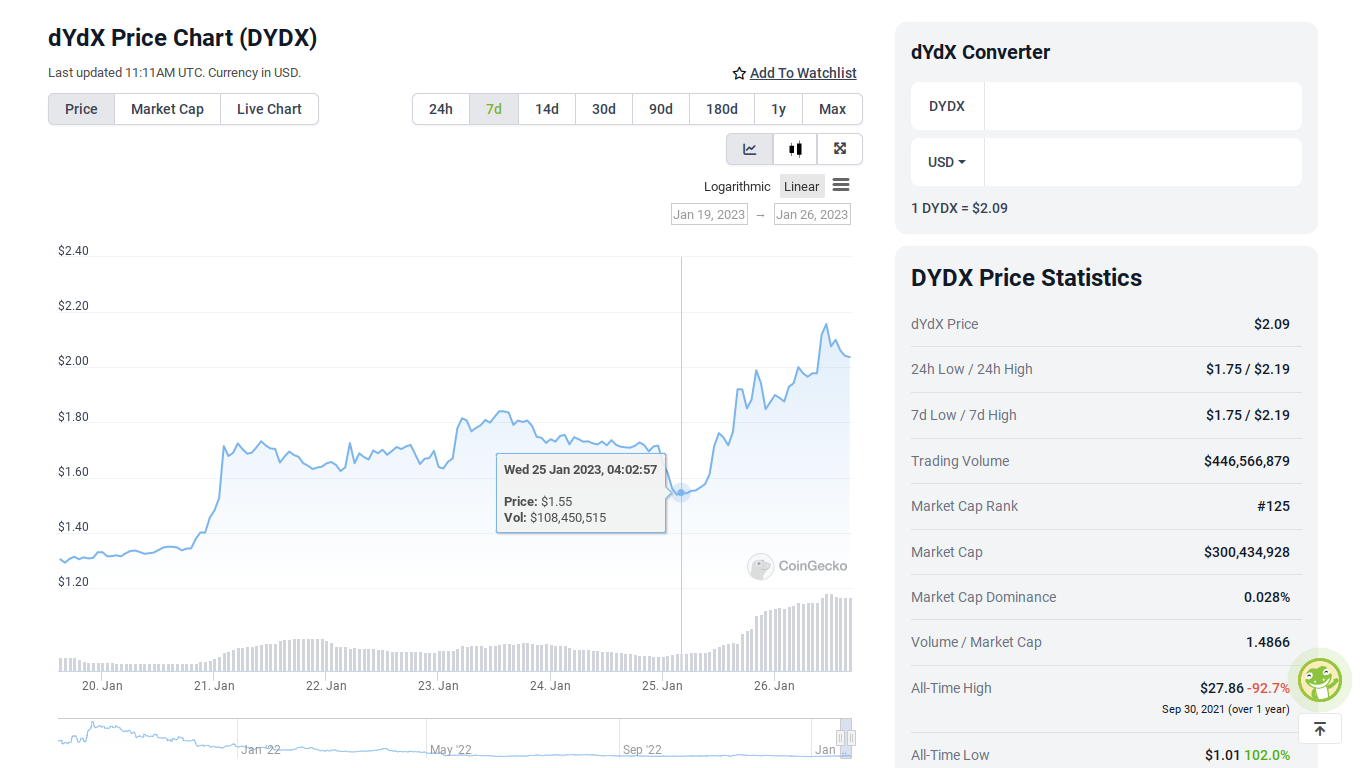Select the Price tab

(x=81, y=109)
